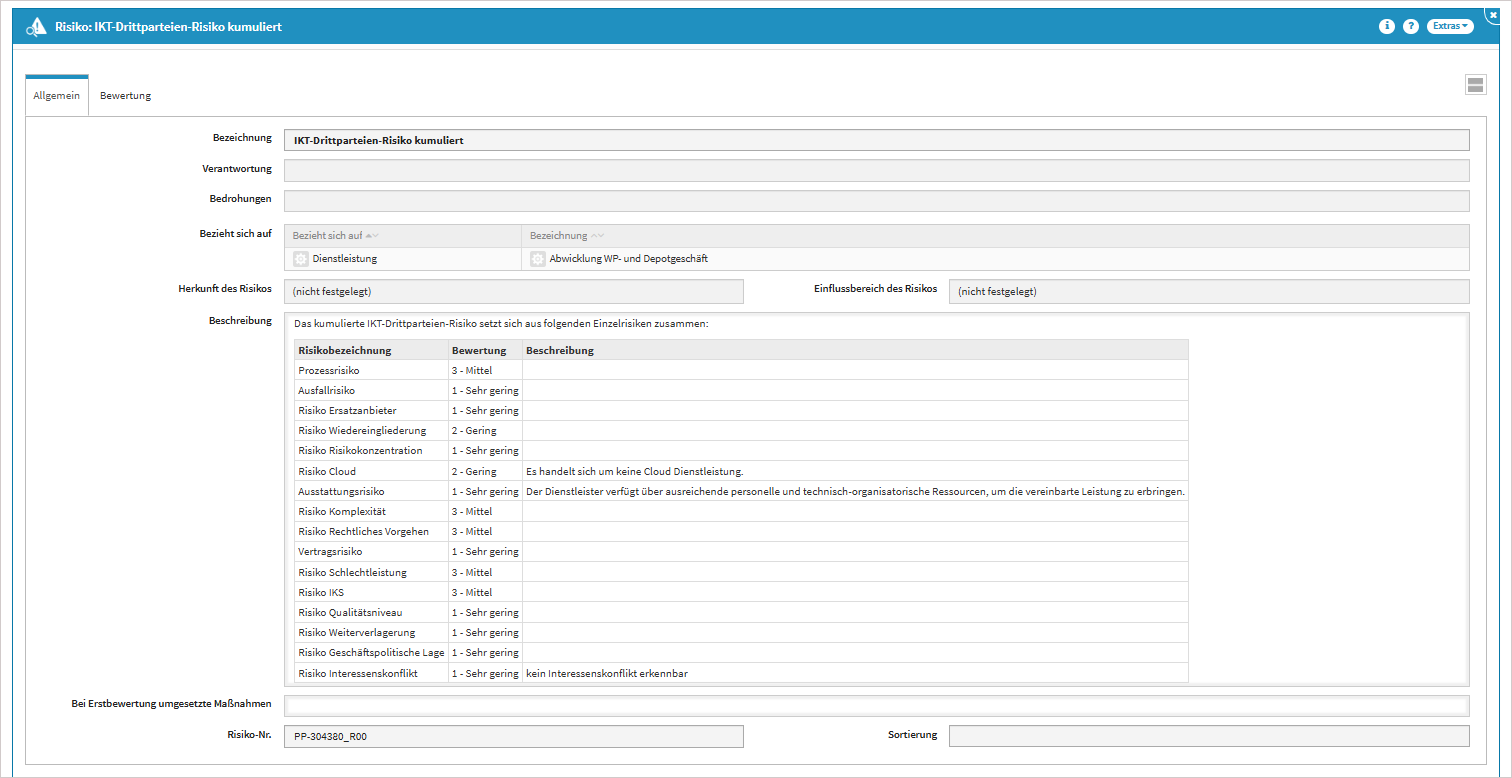Click gear icon beside Abwicklung WP- und Depotgeschäft
Viewport: 1512px width, 778px height.
(538, 259)
